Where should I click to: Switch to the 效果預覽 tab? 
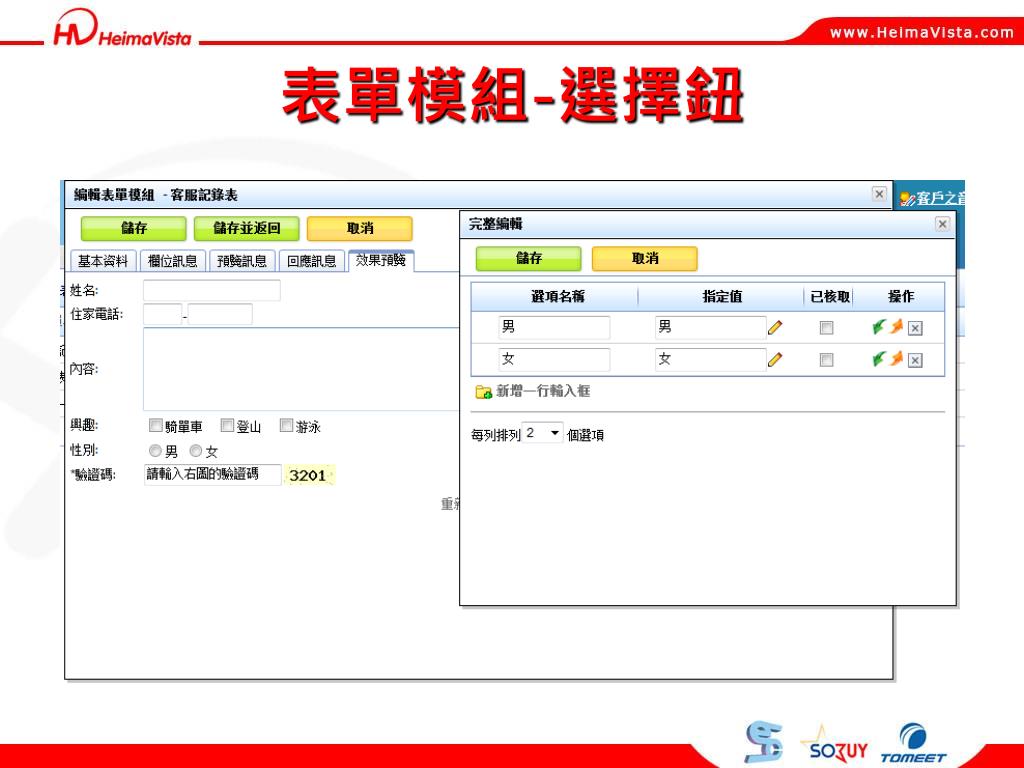pyautogui.click(x=381, y=261)
